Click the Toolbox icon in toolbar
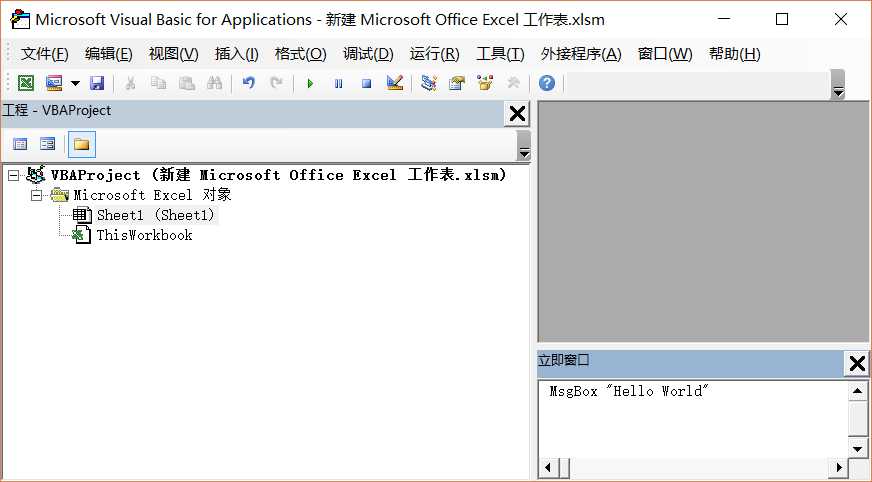Viewport: 872px width, 482px height. tap(513, 83)
